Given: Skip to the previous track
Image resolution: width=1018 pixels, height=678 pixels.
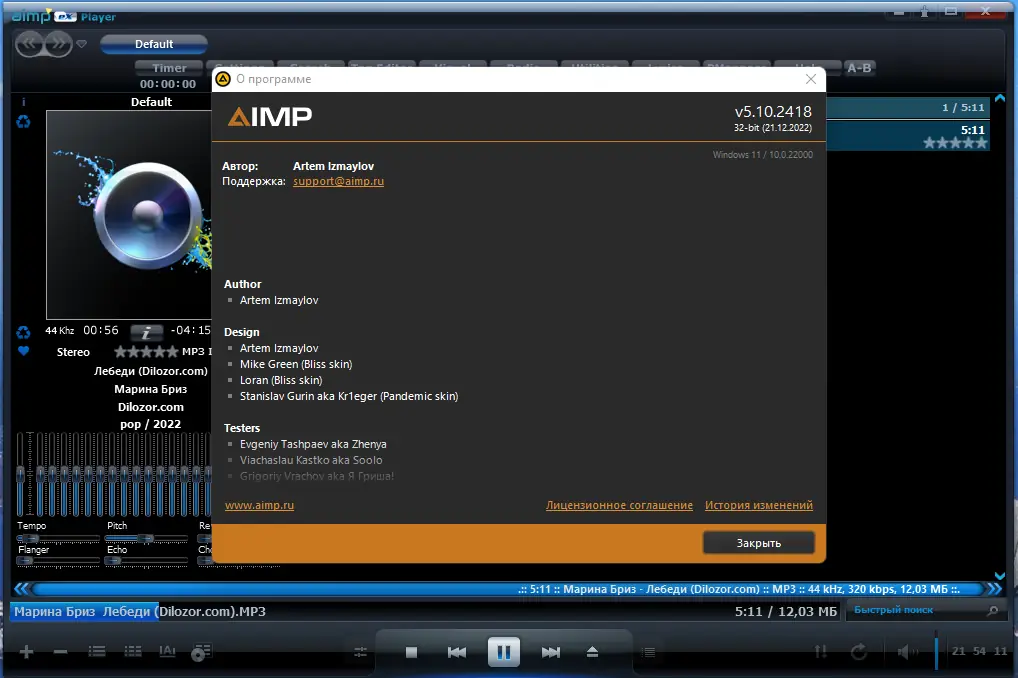Looking at the screenshot, I should (x=457, y=652).
